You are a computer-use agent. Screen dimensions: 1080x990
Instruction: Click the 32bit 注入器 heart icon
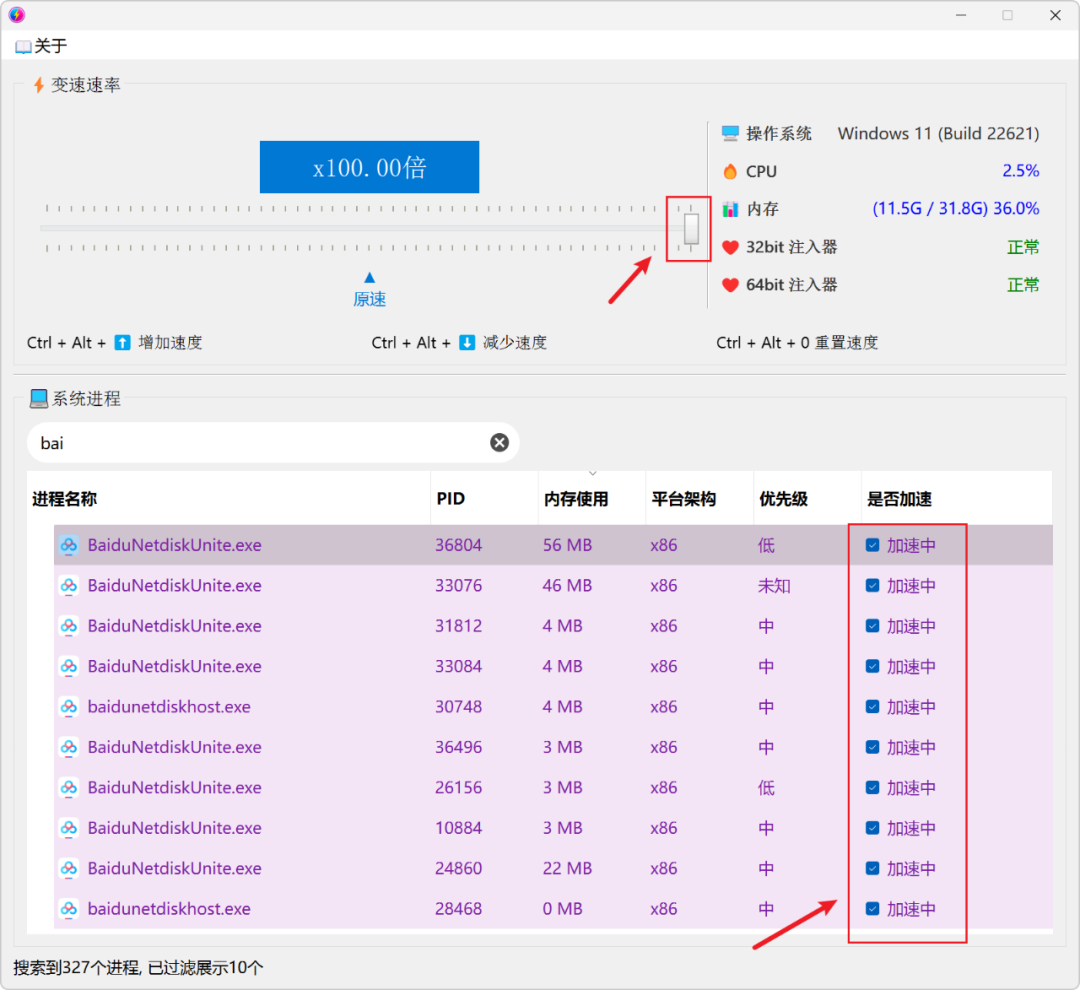point(730,247)
